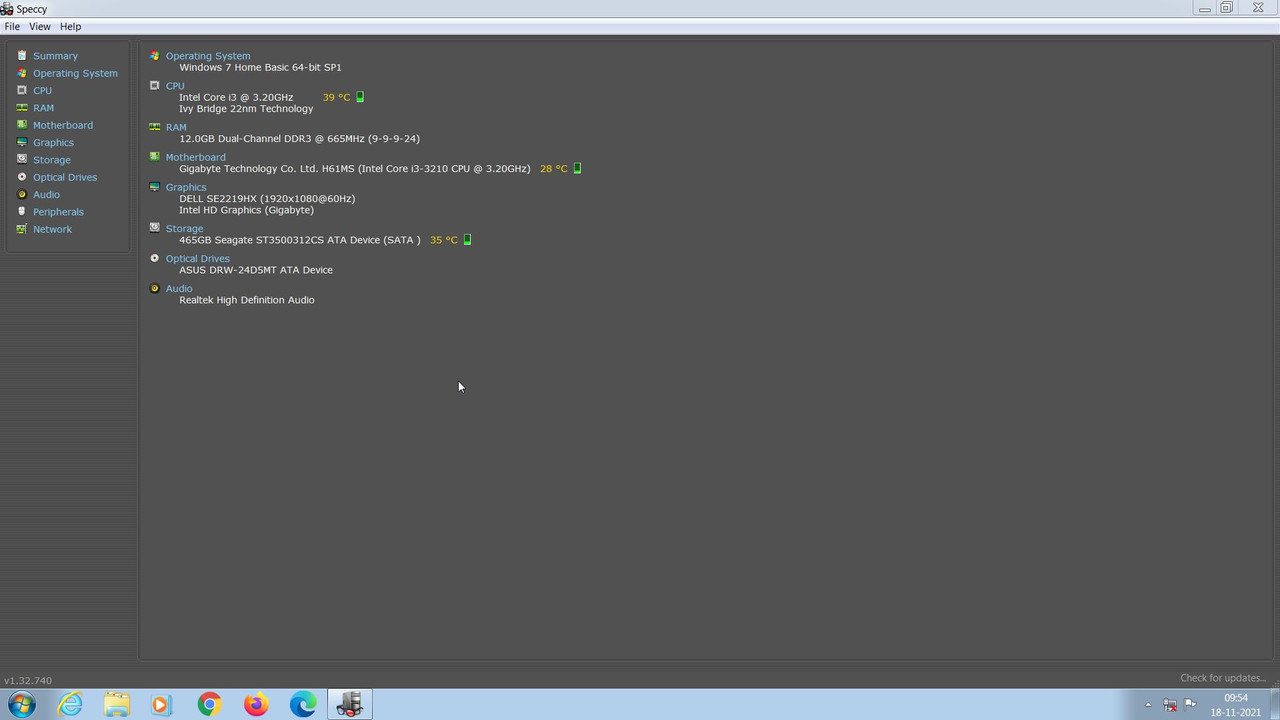Click Check for updates link

1223,678
